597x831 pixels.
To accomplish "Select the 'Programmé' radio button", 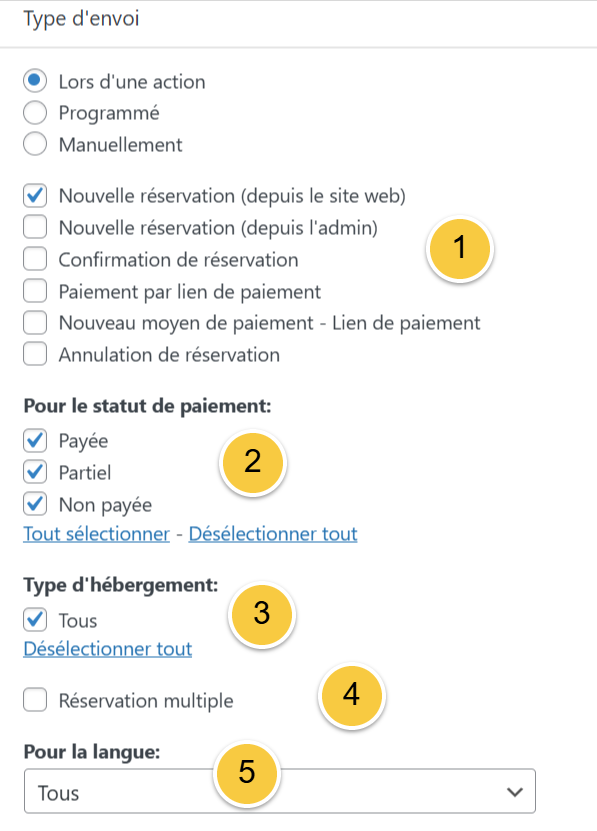I will [34, 112].
